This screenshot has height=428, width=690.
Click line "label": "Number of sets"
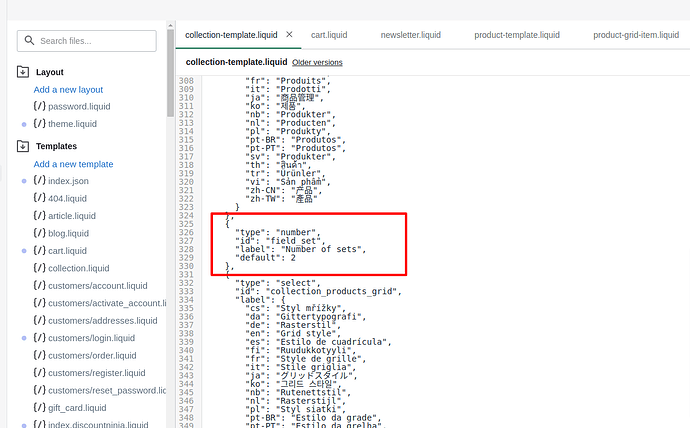pos(301,249)
